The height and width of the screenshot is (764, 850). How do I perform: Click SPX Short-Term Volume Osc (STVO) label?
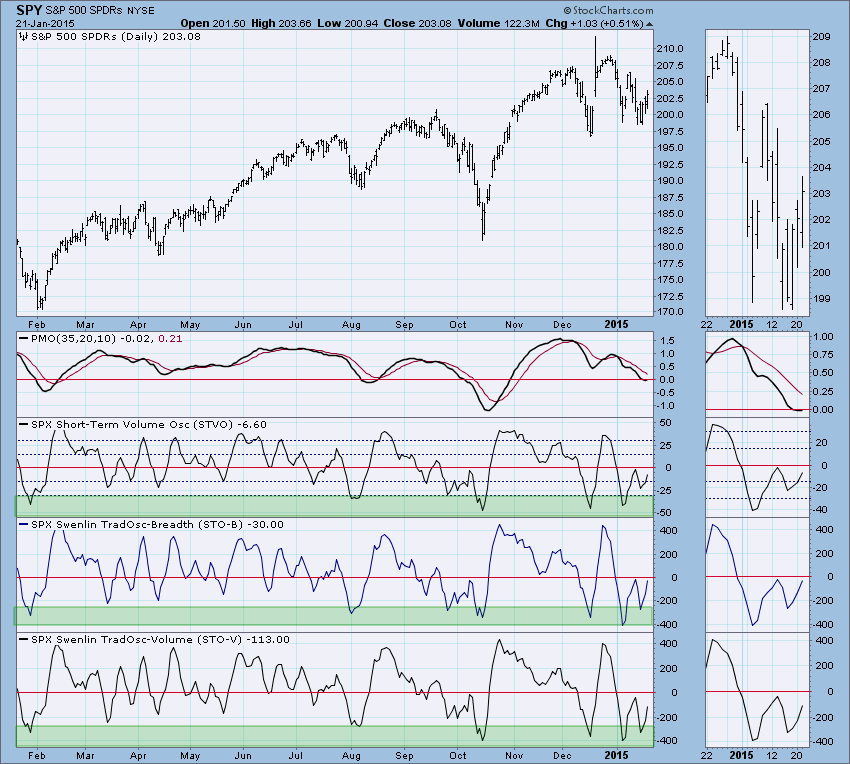[x=132, y=424]
